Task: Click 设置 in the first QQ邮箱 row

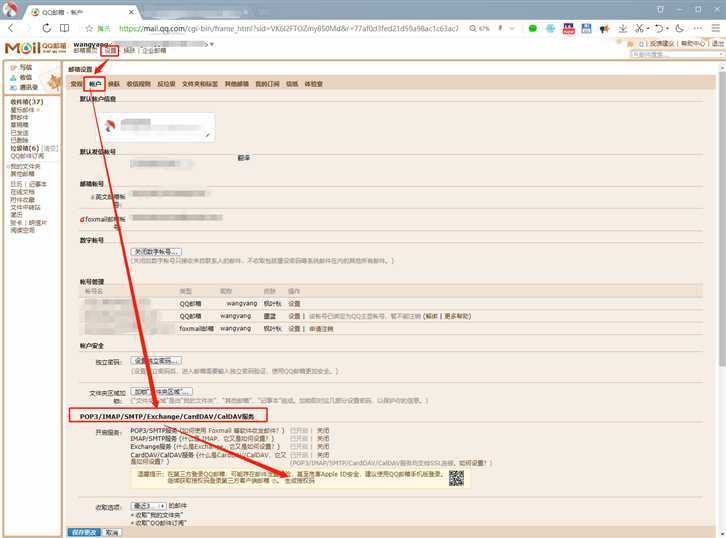Action: tap(294, 304)
